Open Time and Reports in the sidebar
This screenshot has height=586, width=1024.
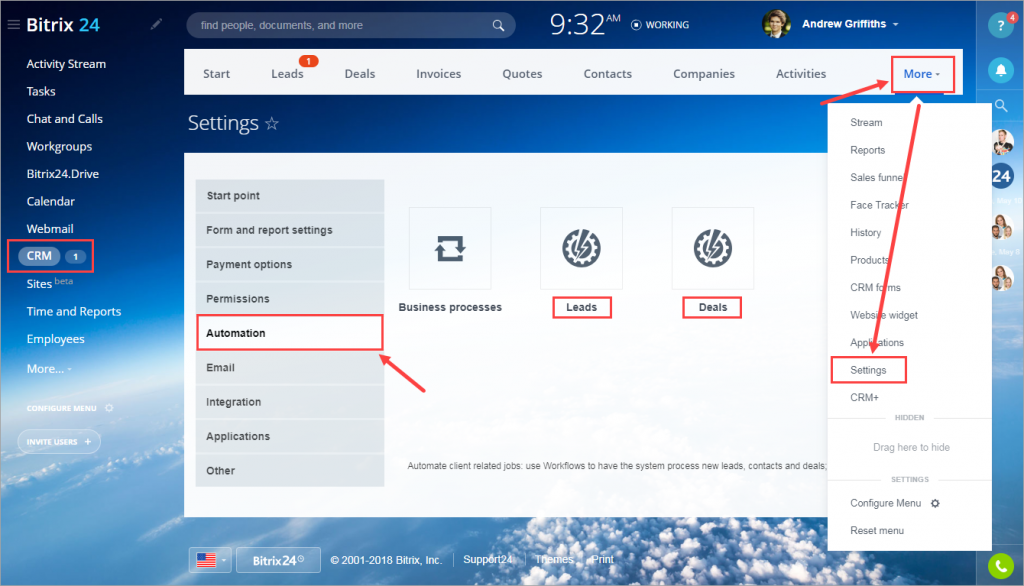point(74,312)
